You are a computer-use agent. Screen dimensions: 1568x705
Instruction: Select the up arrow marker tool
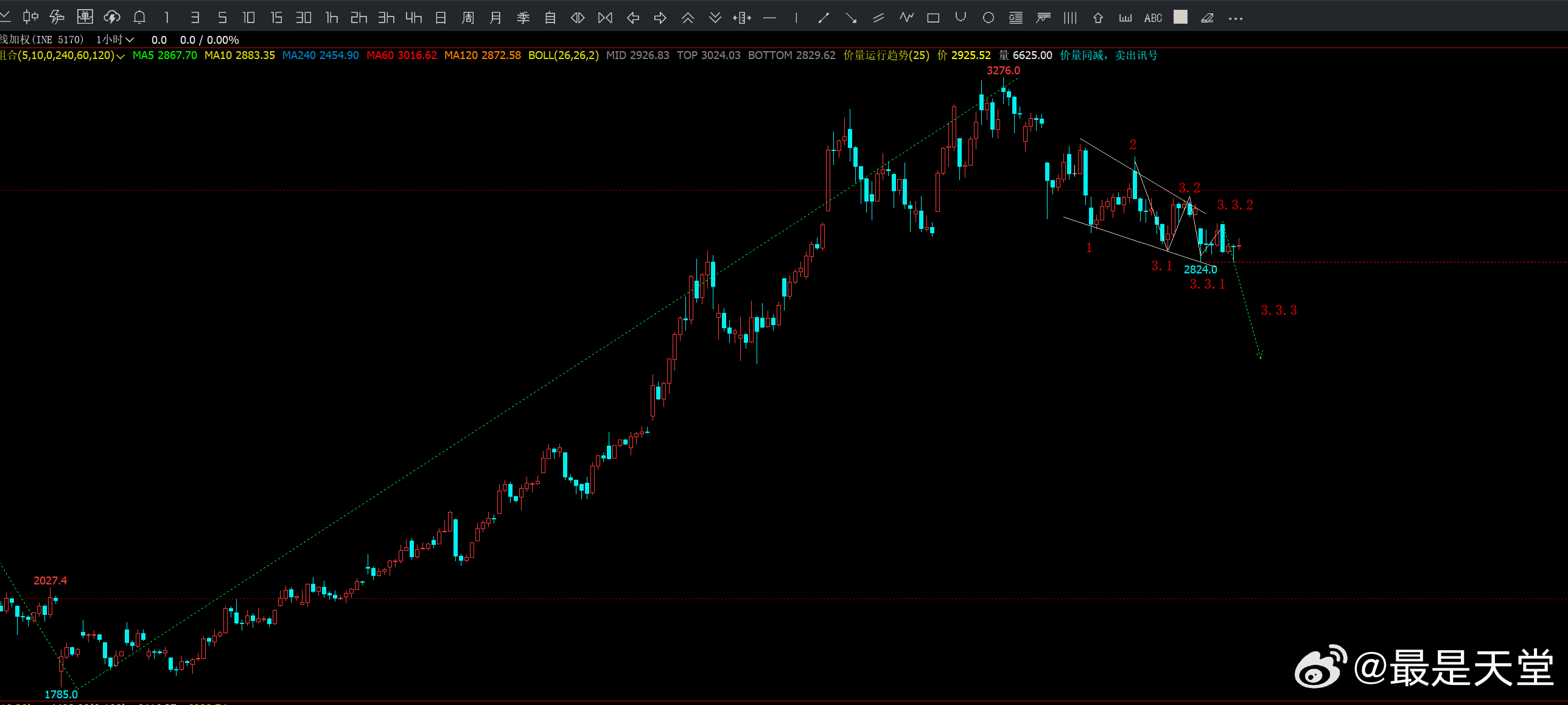pyautogui.click(x=1098, y=18)
